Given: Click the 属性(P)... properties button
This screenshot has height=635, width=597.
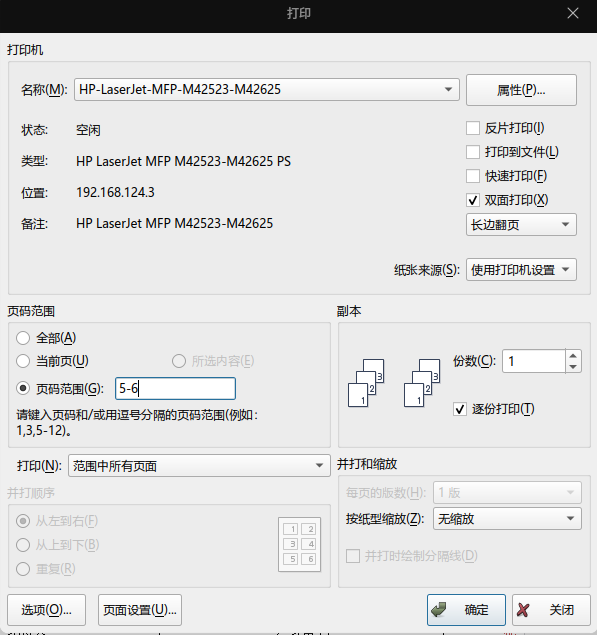Looking at the screenshot, I should [x=521, y=90].
